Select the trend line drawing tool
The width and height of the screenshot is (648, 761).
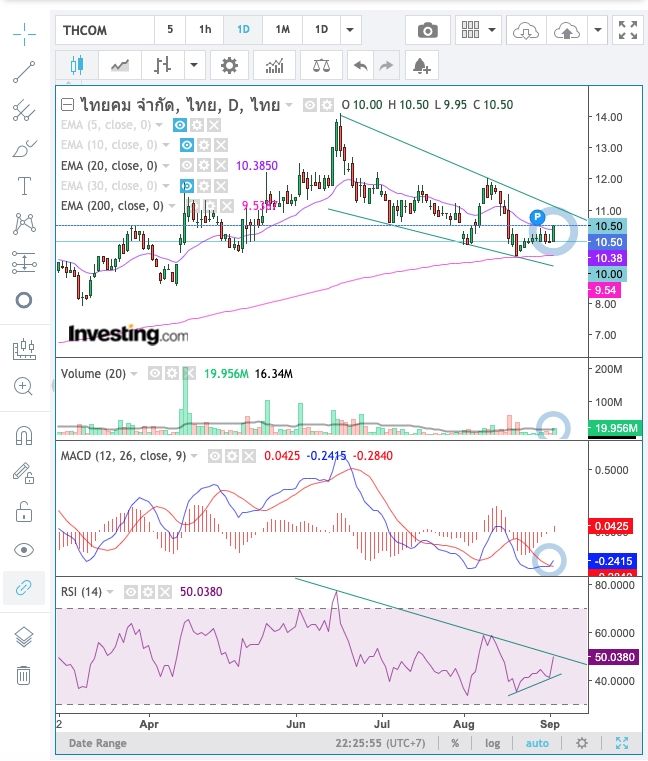point(25,72)
